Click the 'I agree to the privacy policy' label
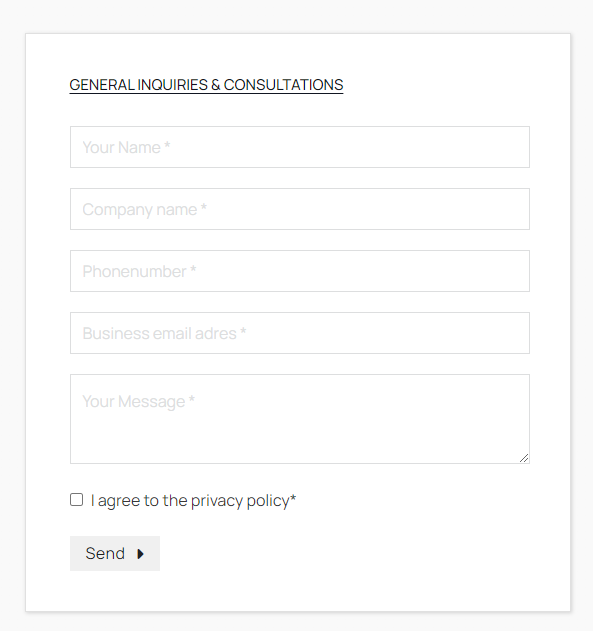593x631 pixels. (193, 501)
